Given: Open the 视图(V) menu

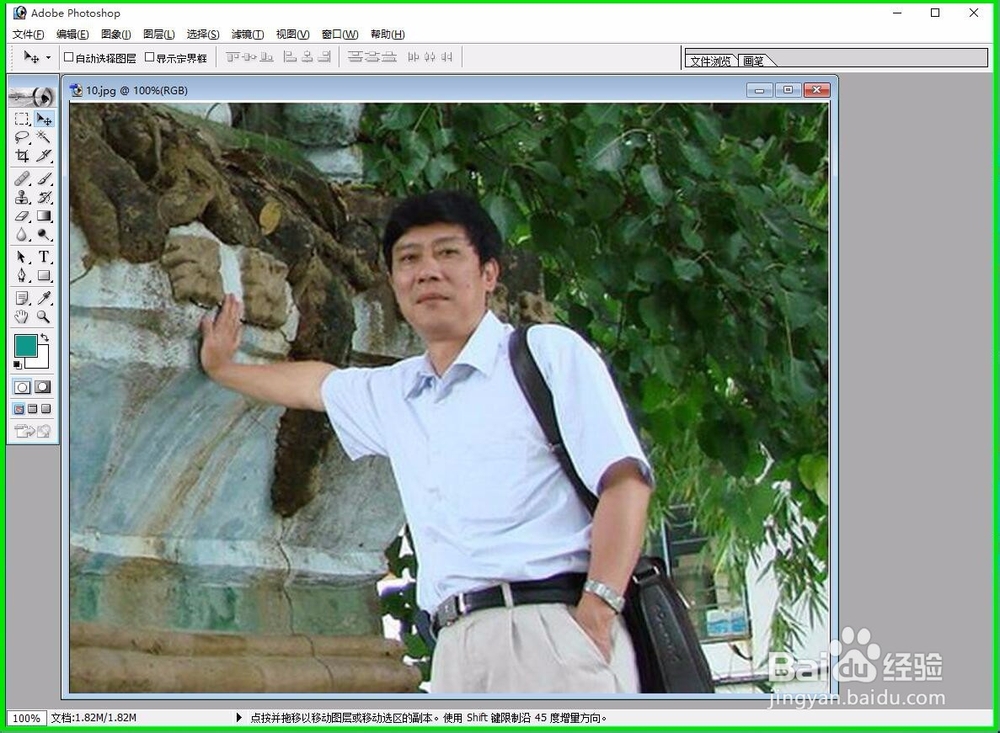Looking at the screenshot, I should (x=293, y=34).
